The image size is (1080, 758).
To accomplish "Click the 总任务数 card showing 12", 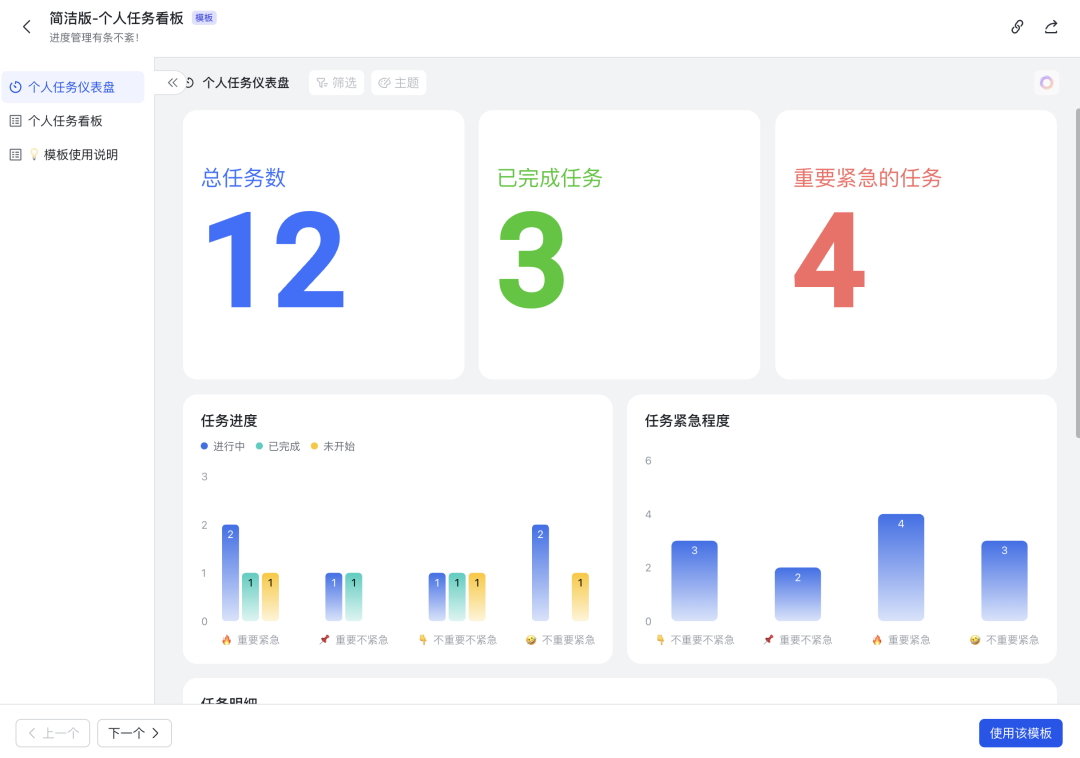I will tap(324, 244).
